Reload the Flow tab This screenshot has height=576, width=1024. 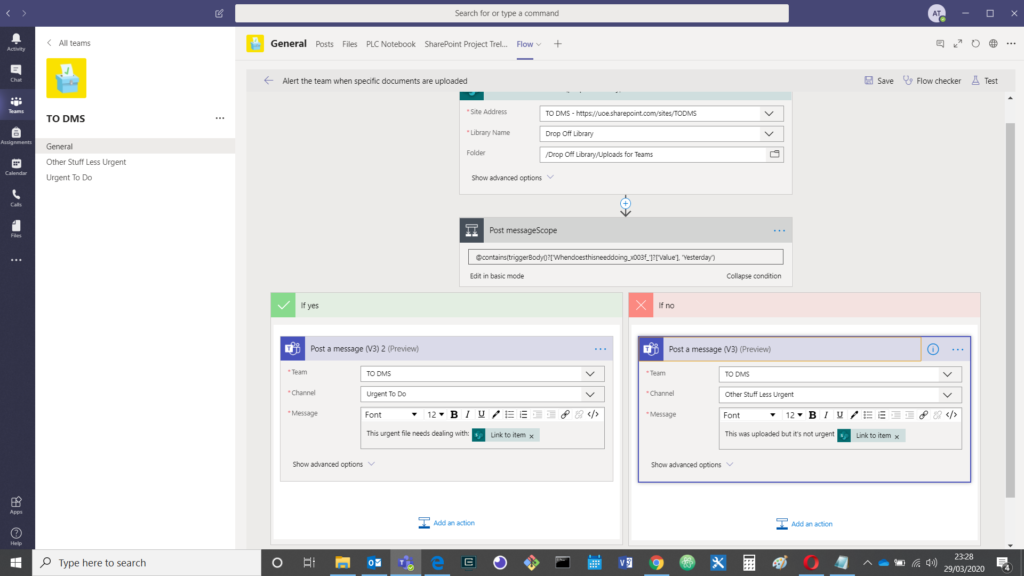976,44
